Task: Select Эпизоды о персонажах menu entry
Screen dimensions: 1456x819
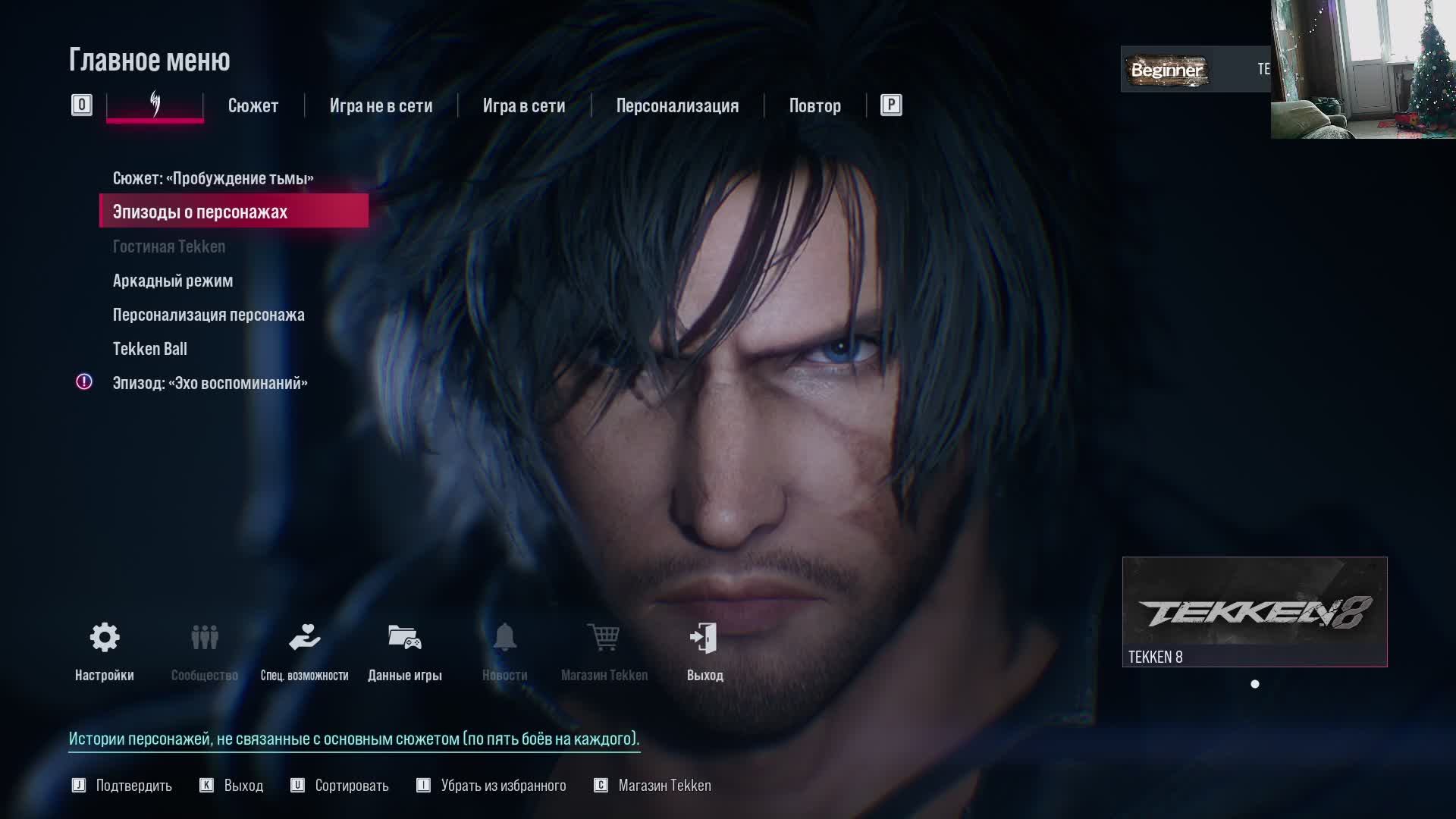Action: [x=234, y=211]
